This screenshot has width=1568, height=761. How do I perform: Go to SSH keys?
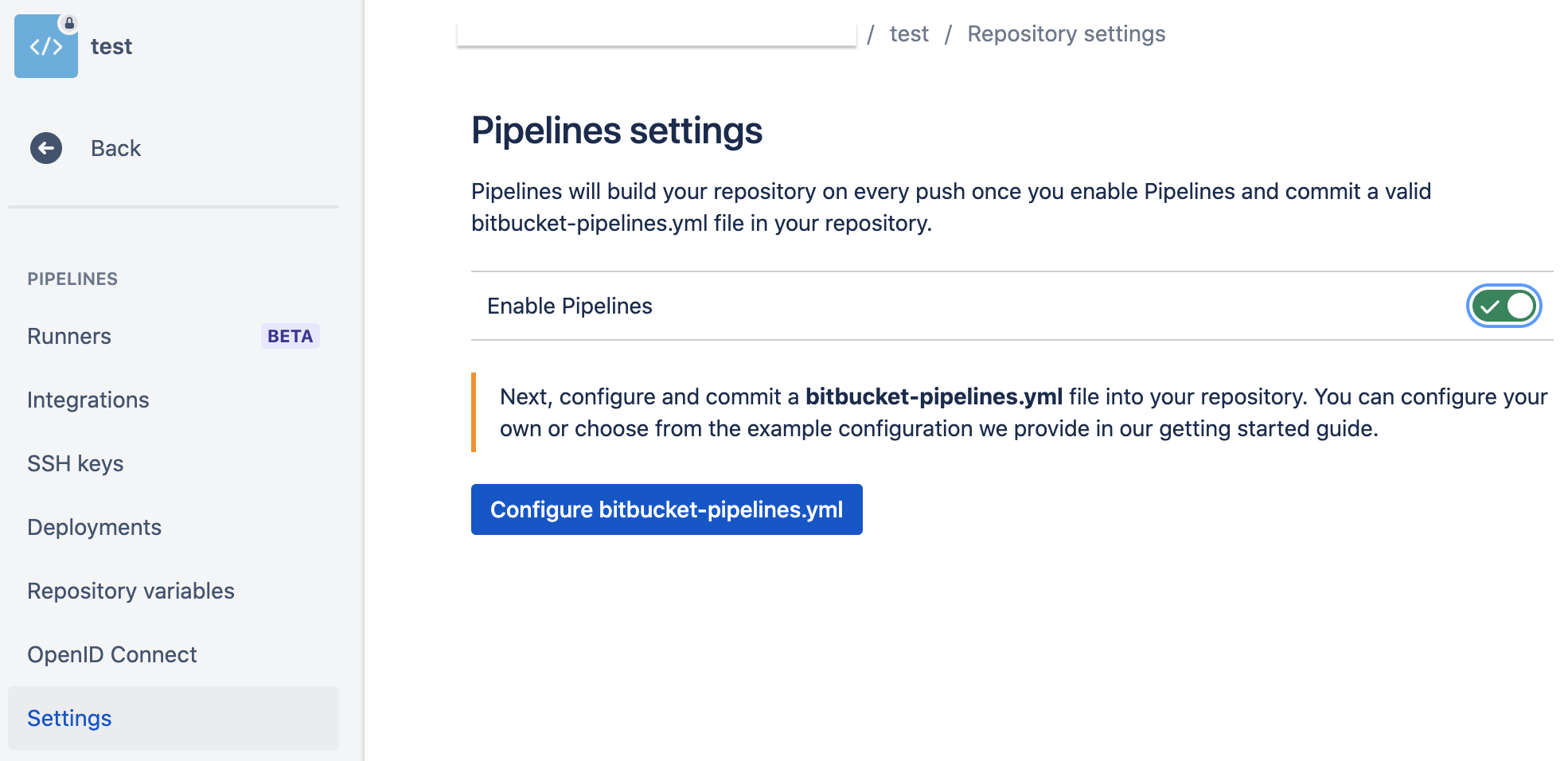[x=75, y=463]
